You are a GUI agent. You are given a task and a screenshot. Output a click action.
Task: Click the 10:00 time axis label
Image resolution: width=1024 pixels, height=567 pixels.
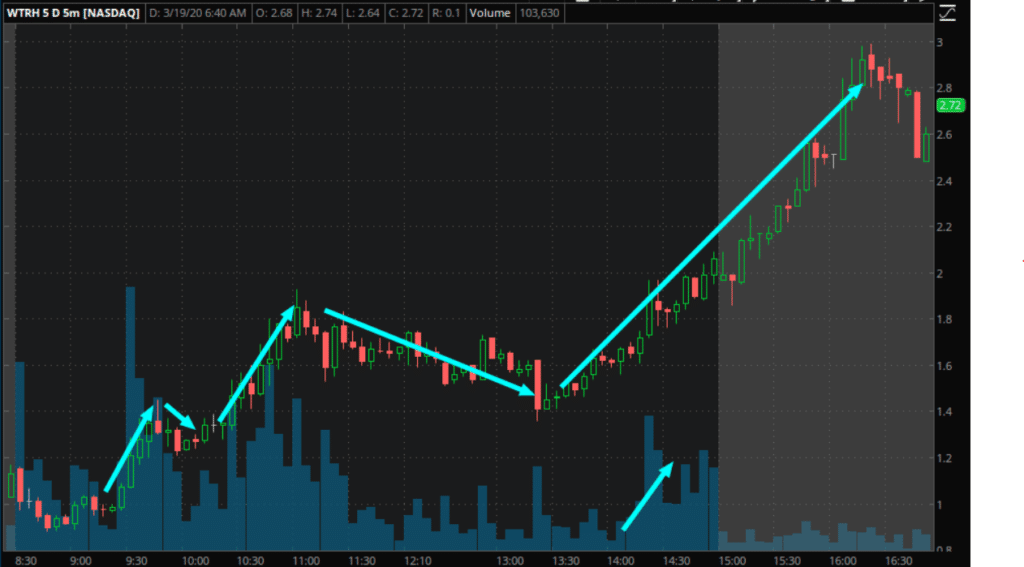[x=195, y=560]
